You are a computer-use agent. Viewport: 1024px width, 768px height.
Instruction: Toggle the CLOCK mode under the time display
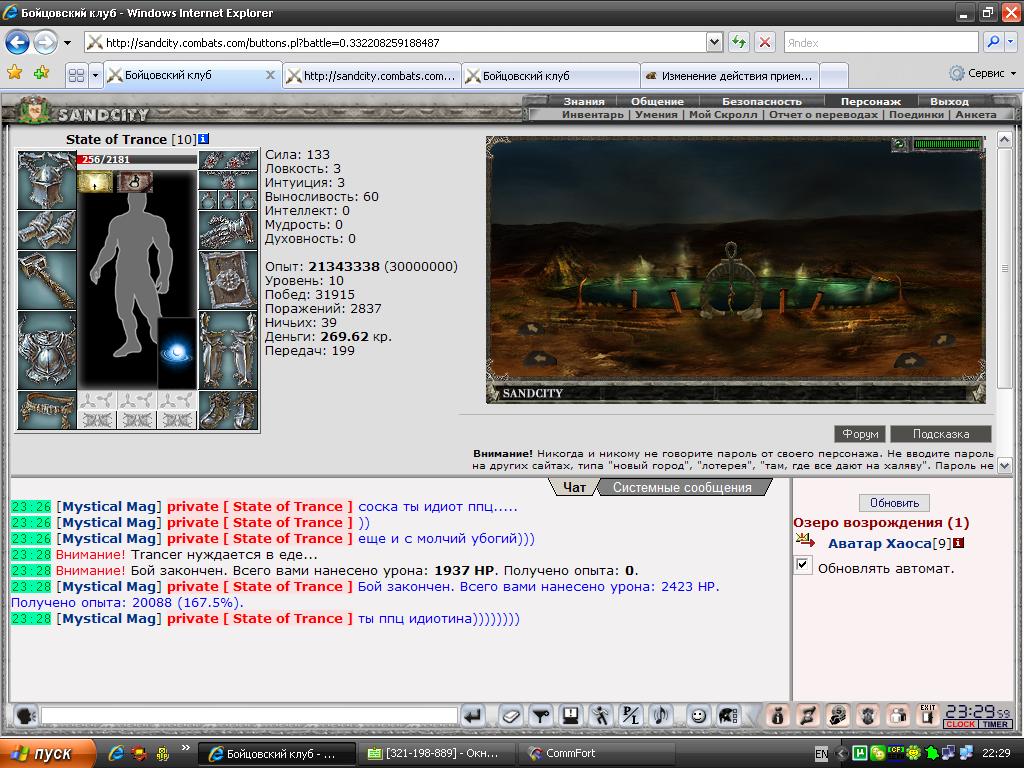click(961, 724)
